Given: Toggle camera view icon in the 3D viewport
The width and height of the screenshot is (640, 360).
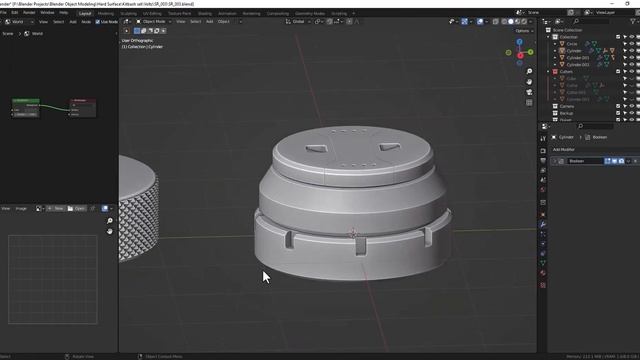Looking at the screenshot, I should 529,92.
